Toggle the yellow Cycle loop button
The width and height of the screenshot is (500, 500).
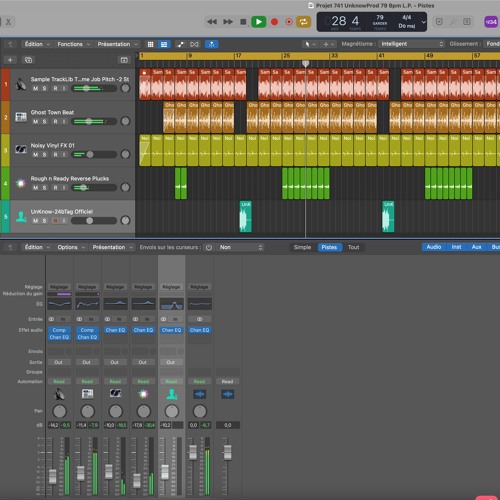[303, 22]
